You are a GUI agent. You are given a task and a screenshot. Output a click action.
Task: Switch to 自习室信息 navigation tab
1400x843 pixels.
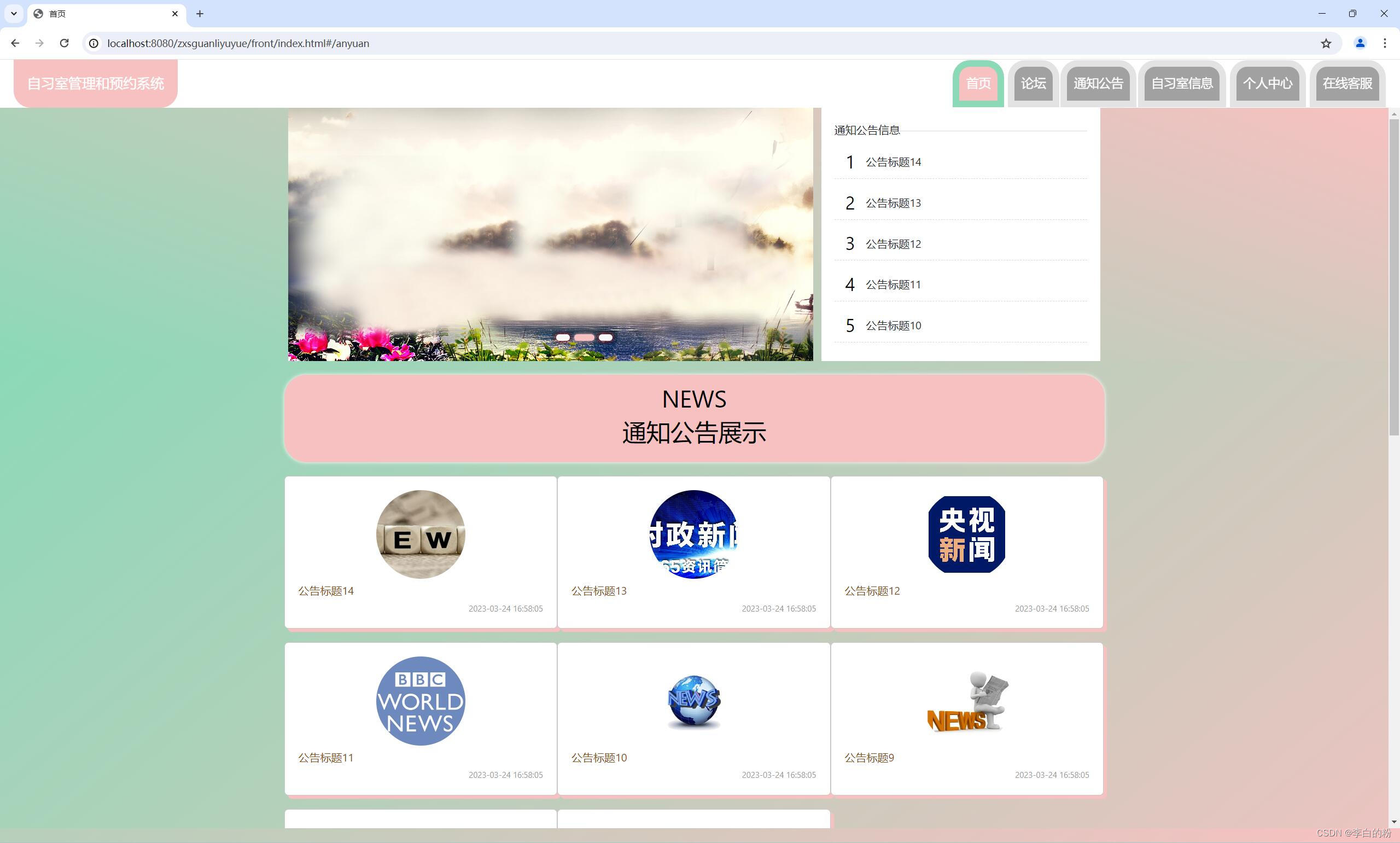click(1181, 84)
